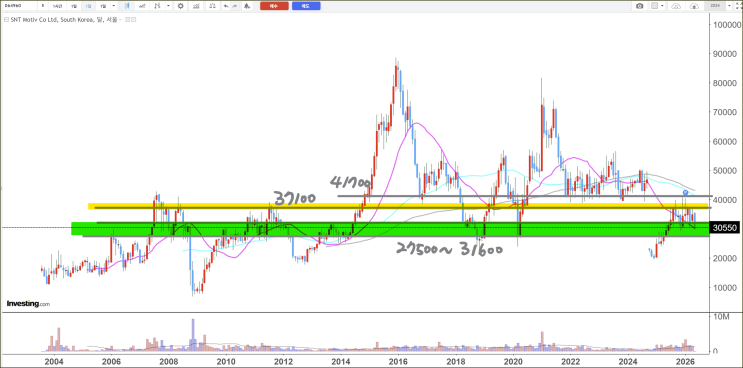Click the compare symbols scale icon
Image resolution: width=743 pixels, height=368 pixels.
click(212, 6)
